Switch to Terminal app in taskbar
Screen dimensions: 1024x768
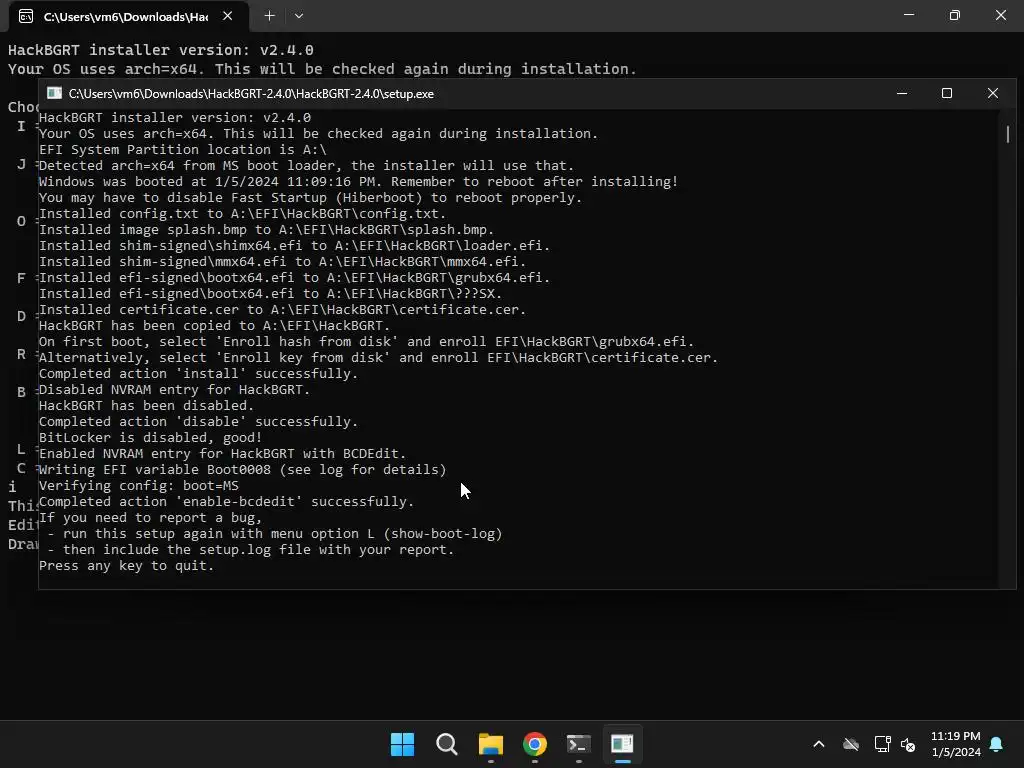pos(579,744)
